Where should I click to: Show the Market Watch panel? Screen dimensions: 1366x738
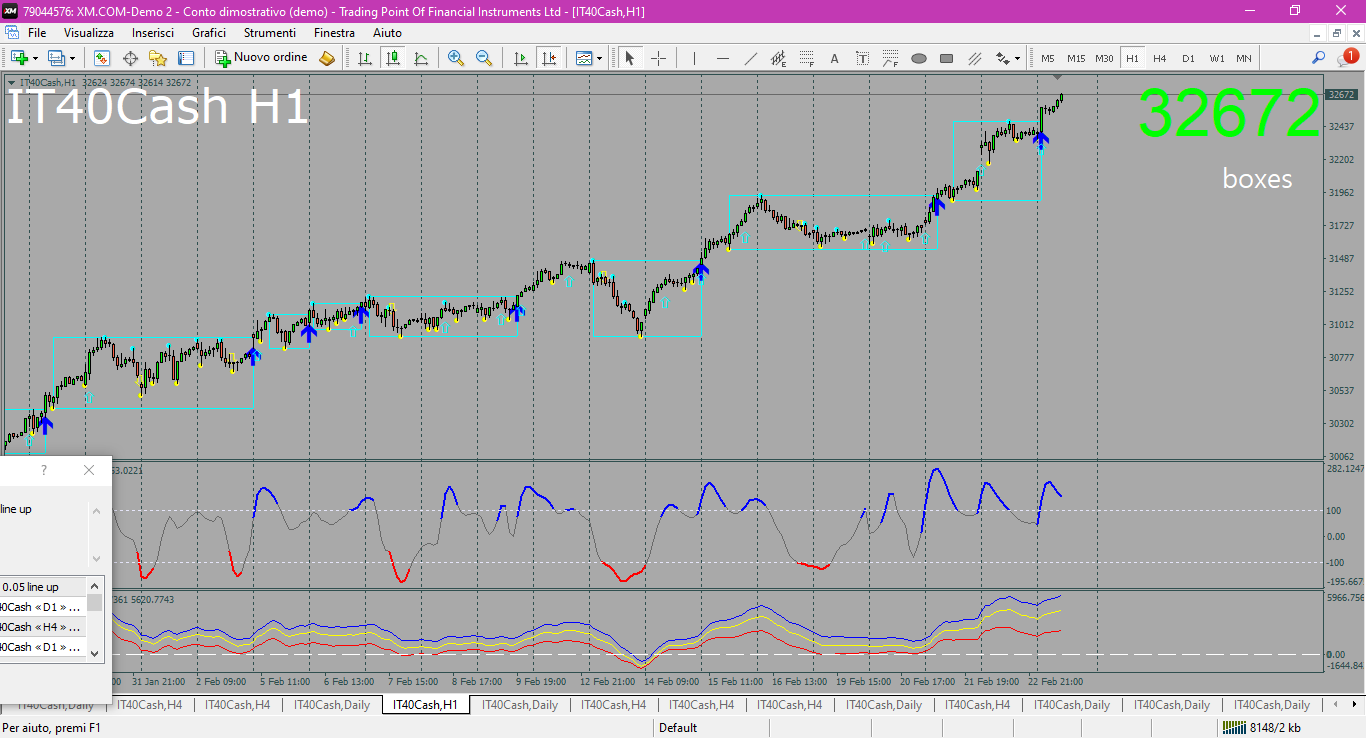(x=102, y=58)
